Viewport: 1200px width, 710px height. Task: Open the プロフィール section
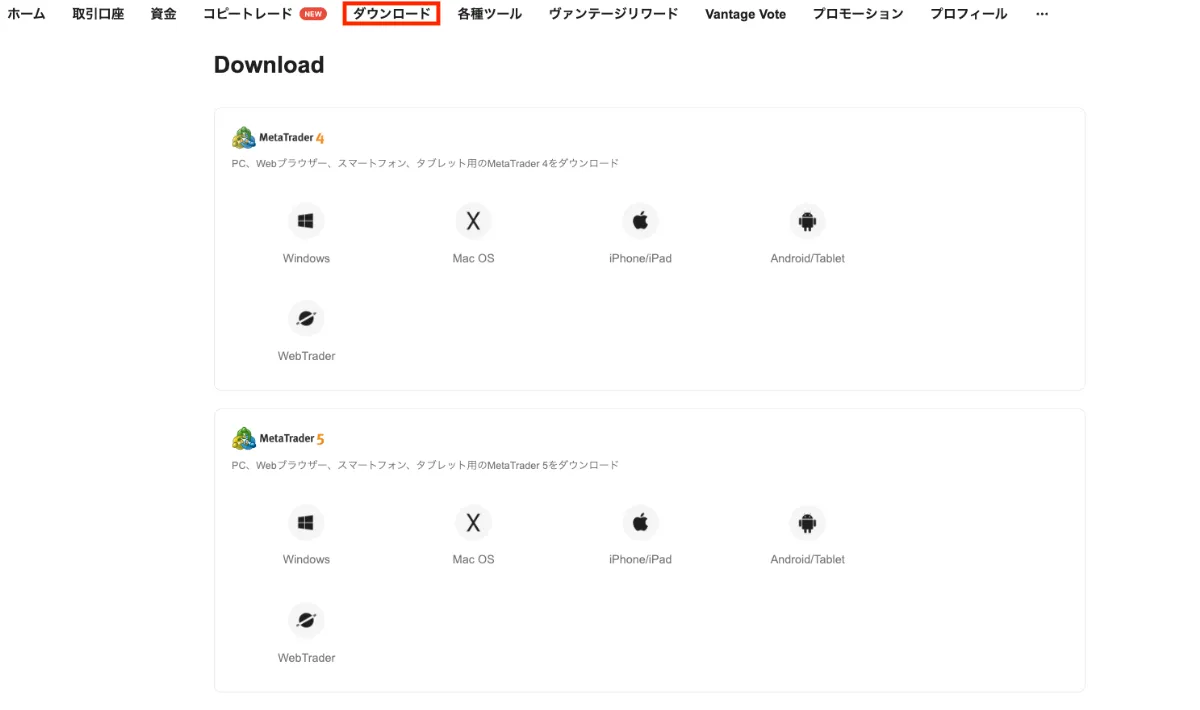tap(968, 14)
